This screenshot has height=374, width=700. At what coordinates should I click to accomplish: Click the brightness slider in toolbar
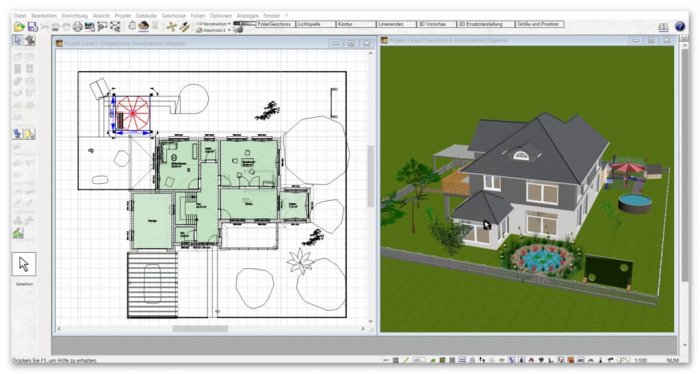click(x=244, y=24)
